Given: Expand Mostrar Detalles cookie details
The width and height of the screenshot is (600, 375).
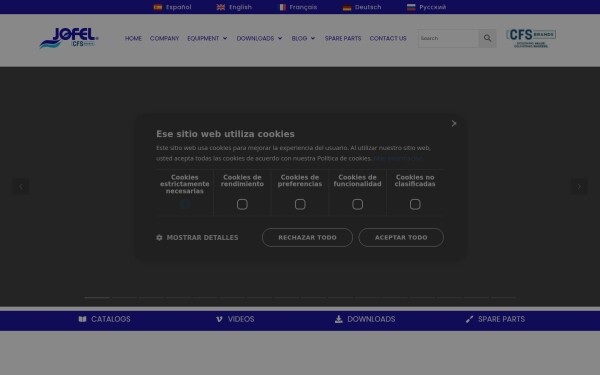Looking at the screenshot, I should point(197,238).
